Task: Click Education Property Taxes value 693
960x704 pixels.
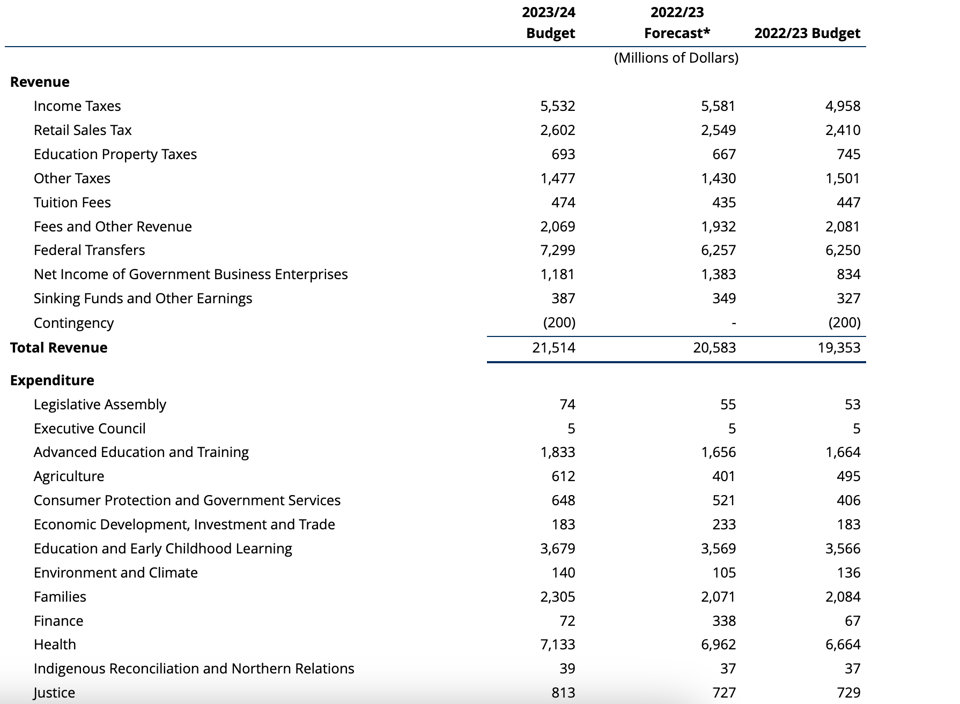Action: 563,154
